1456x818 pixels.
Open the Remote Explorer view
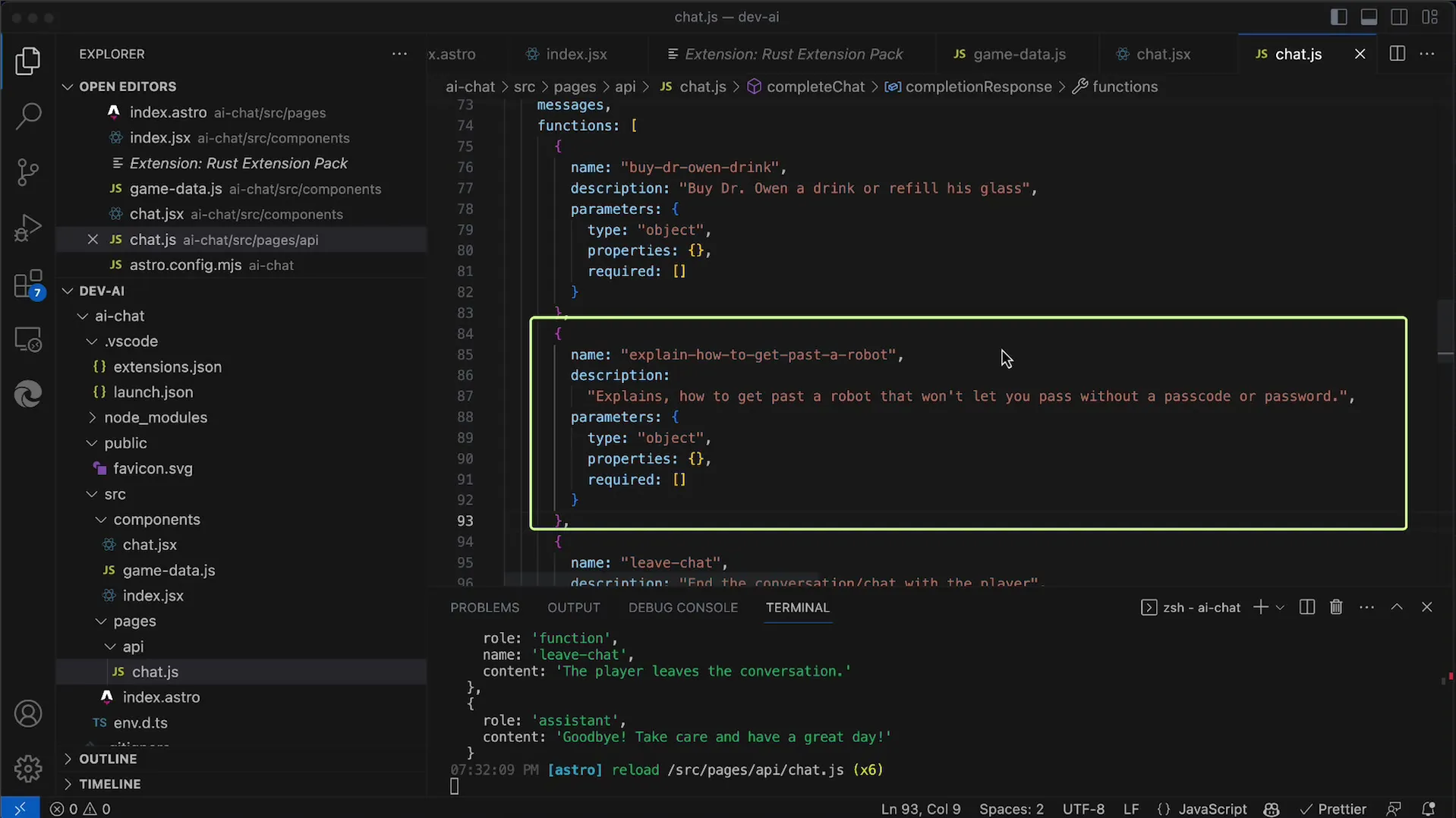[28, 339]
